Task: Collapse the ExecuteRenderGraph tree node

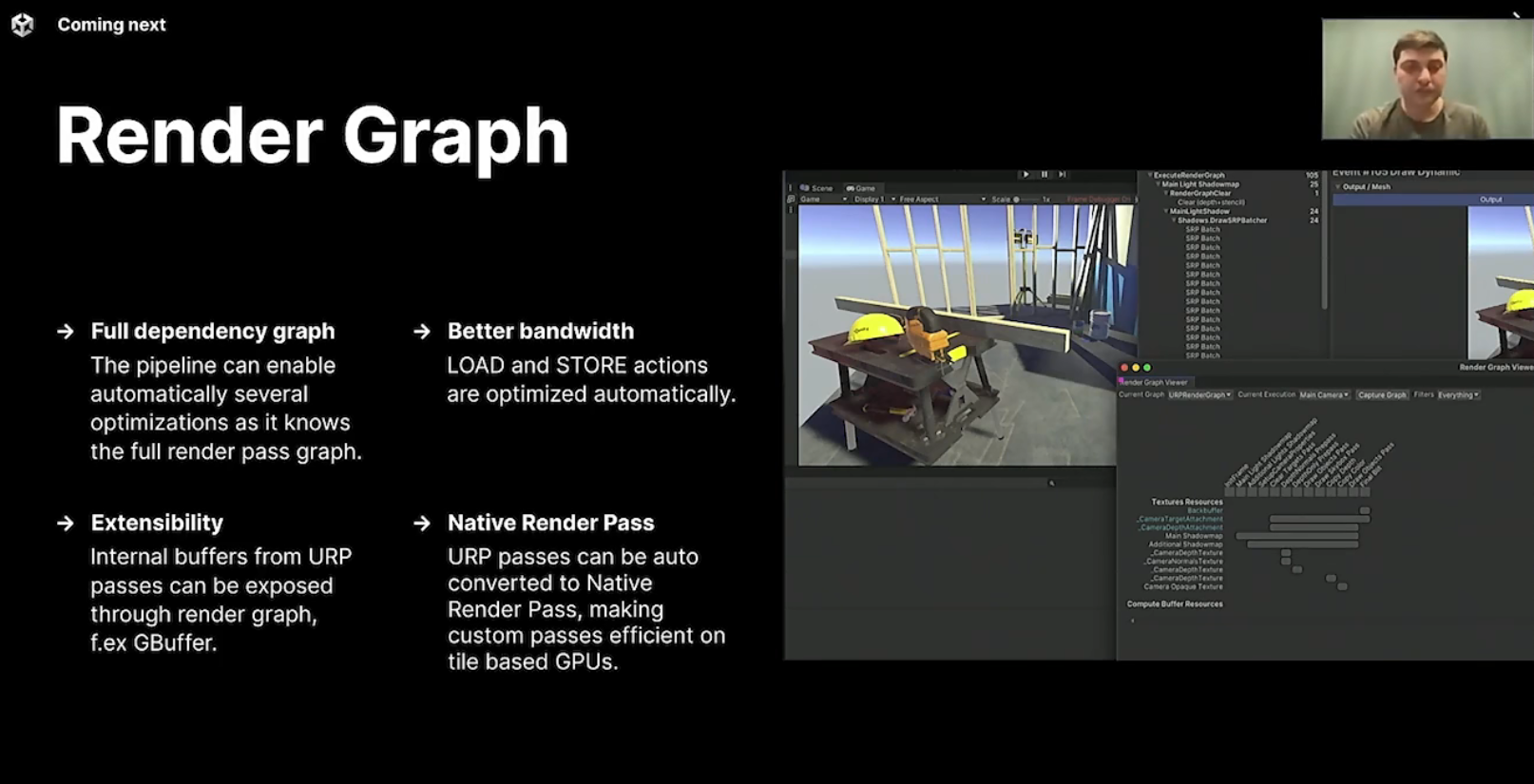Action: coord(1149,176)
